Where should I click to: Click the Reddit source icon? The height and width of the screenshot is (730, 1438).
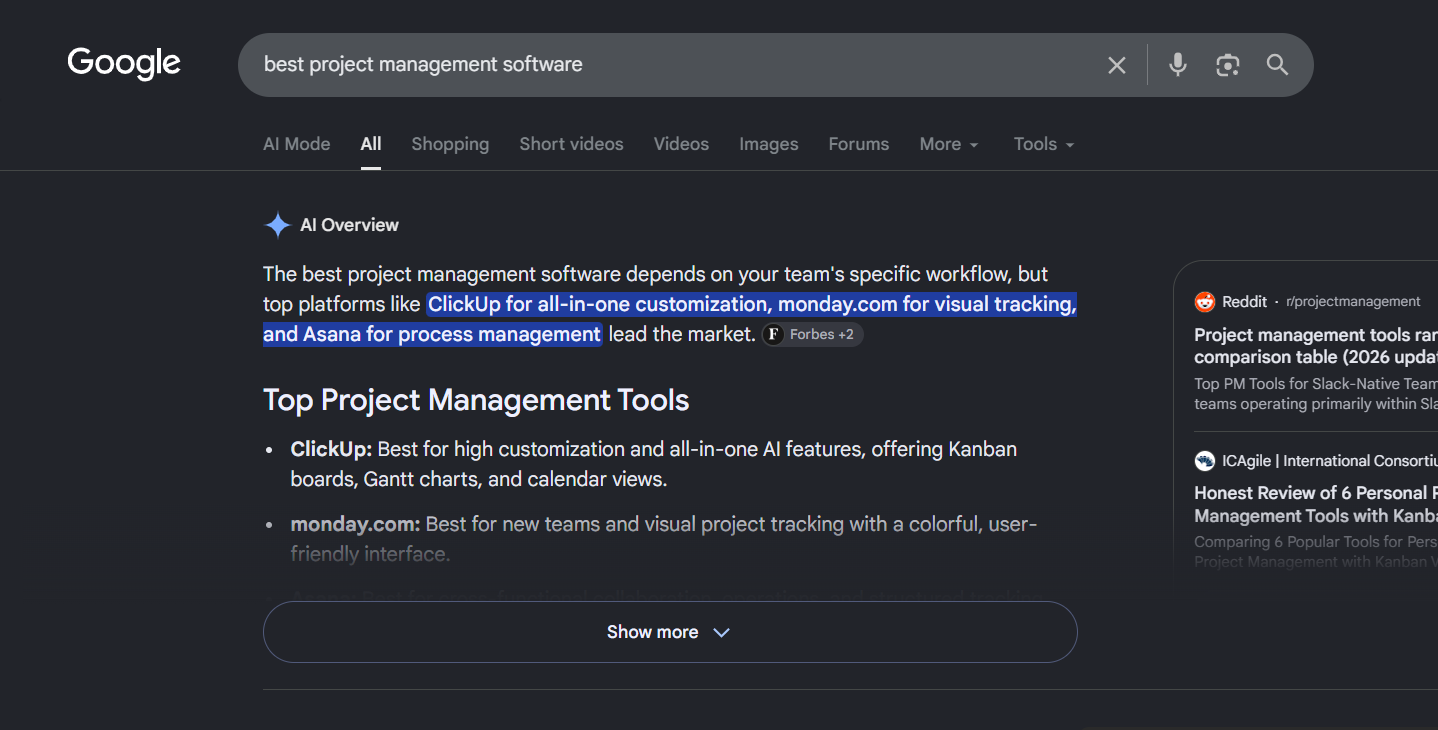tap(1205, 301)
